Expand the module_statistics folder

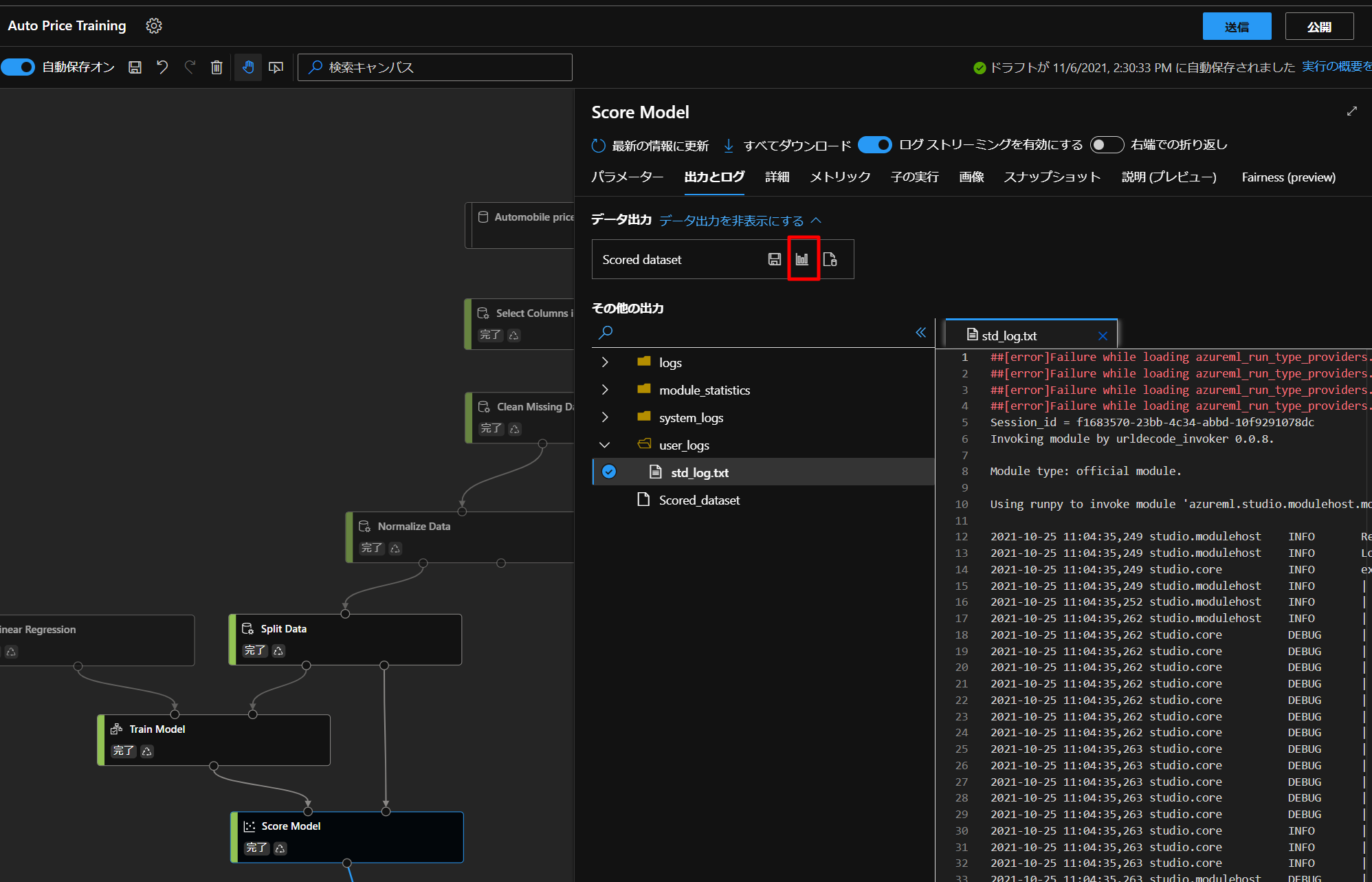[605, 390]
